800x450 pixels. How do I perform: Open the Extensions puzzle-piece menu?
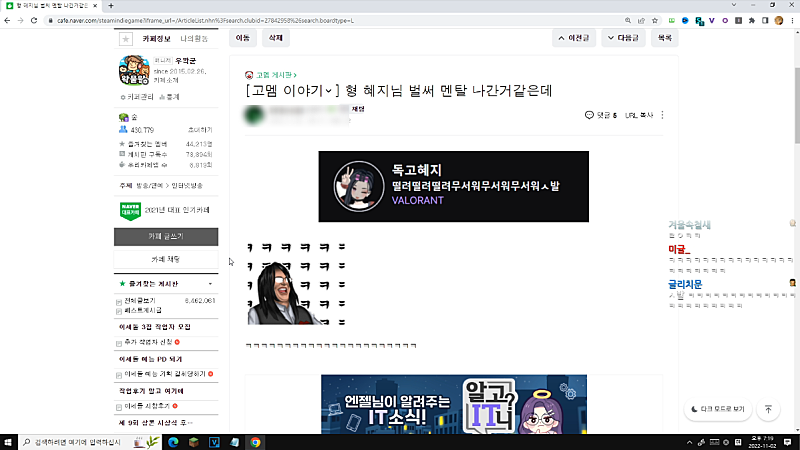(x=752, y=20)
